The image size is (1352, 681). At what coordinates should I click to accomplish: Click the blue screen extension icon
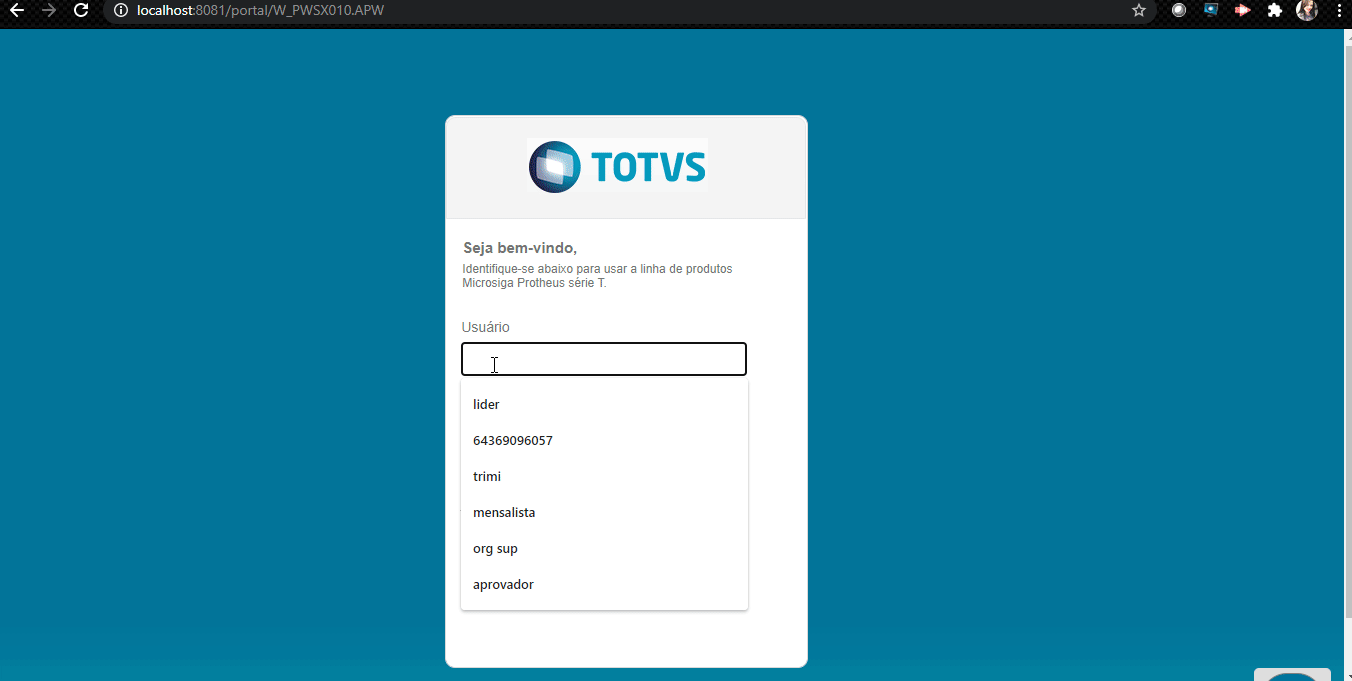pyautogui.click(x=1211, y=10)
